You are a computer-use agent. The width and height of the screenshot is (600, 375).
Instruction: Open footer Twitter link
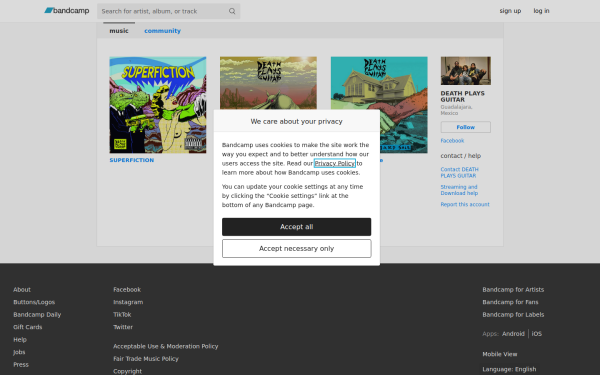123,327
